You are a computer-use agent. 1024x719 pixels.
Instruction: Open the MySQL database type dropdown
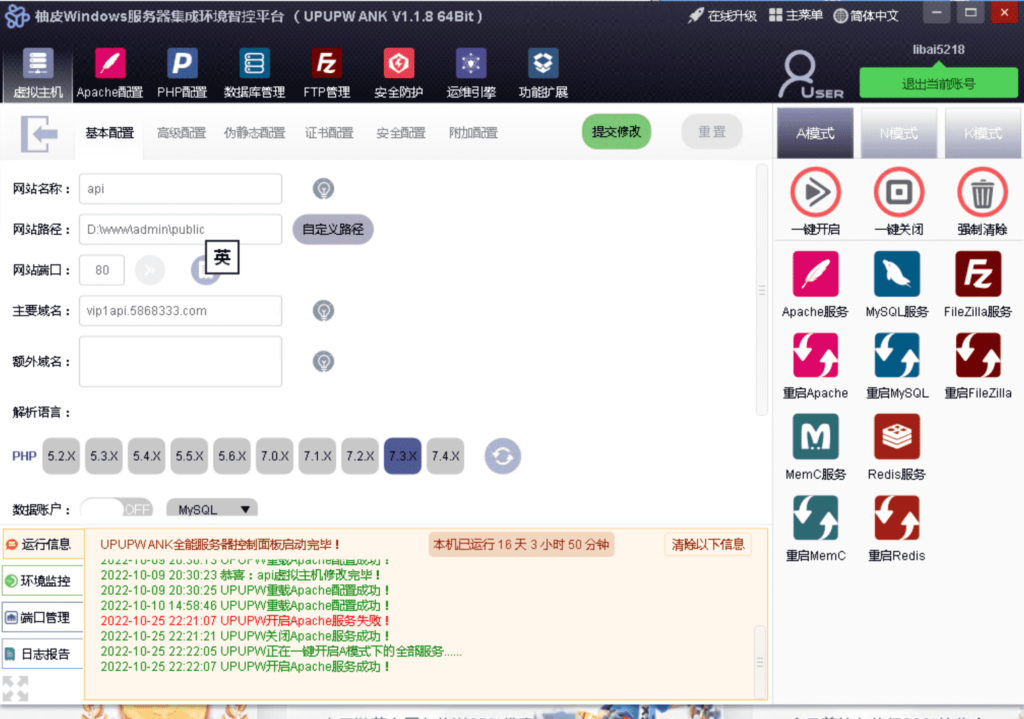pyautogui.click(x=211, y=508)
